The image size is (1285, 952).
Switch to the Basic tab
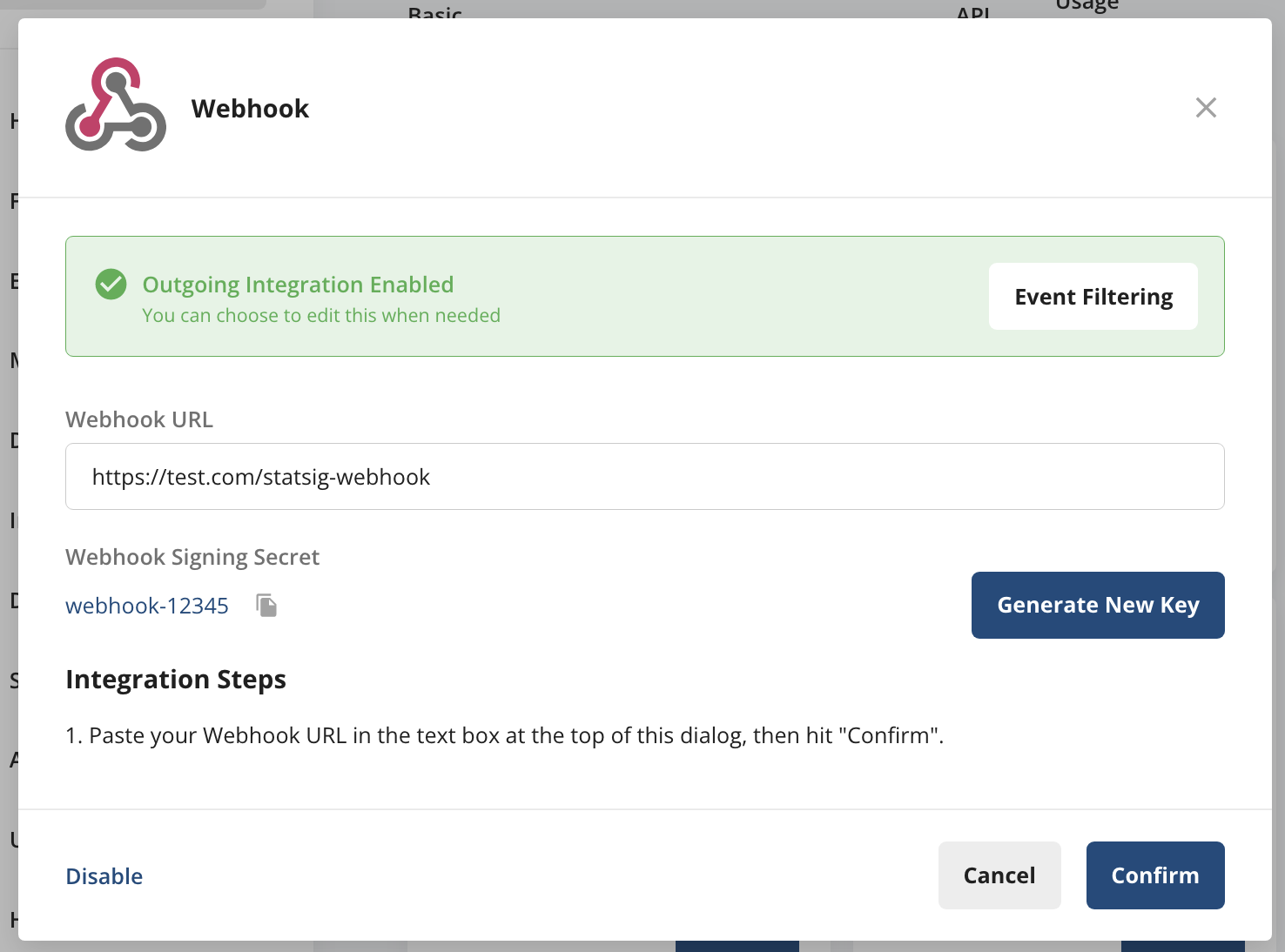coord(434,12)
